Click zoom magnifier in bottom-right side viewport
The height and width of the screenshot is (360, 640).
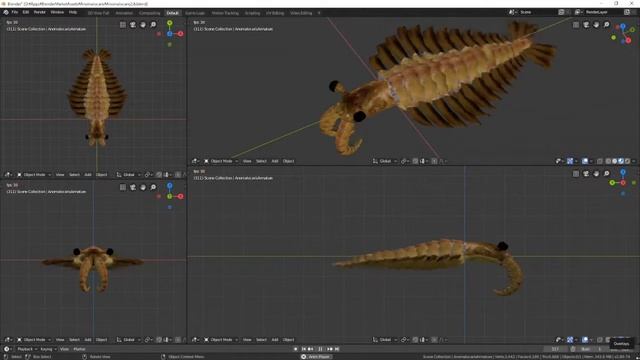pos(607,174)
